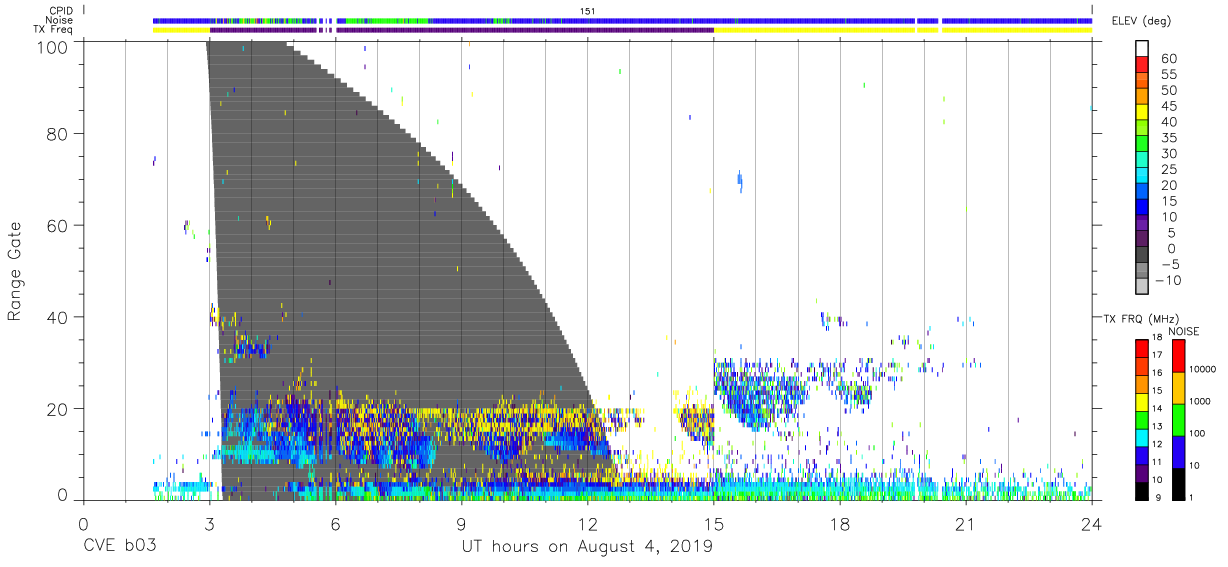Click the y-axis tick label '60'
The image size is (1228, 567).
[x=57, y=225]
